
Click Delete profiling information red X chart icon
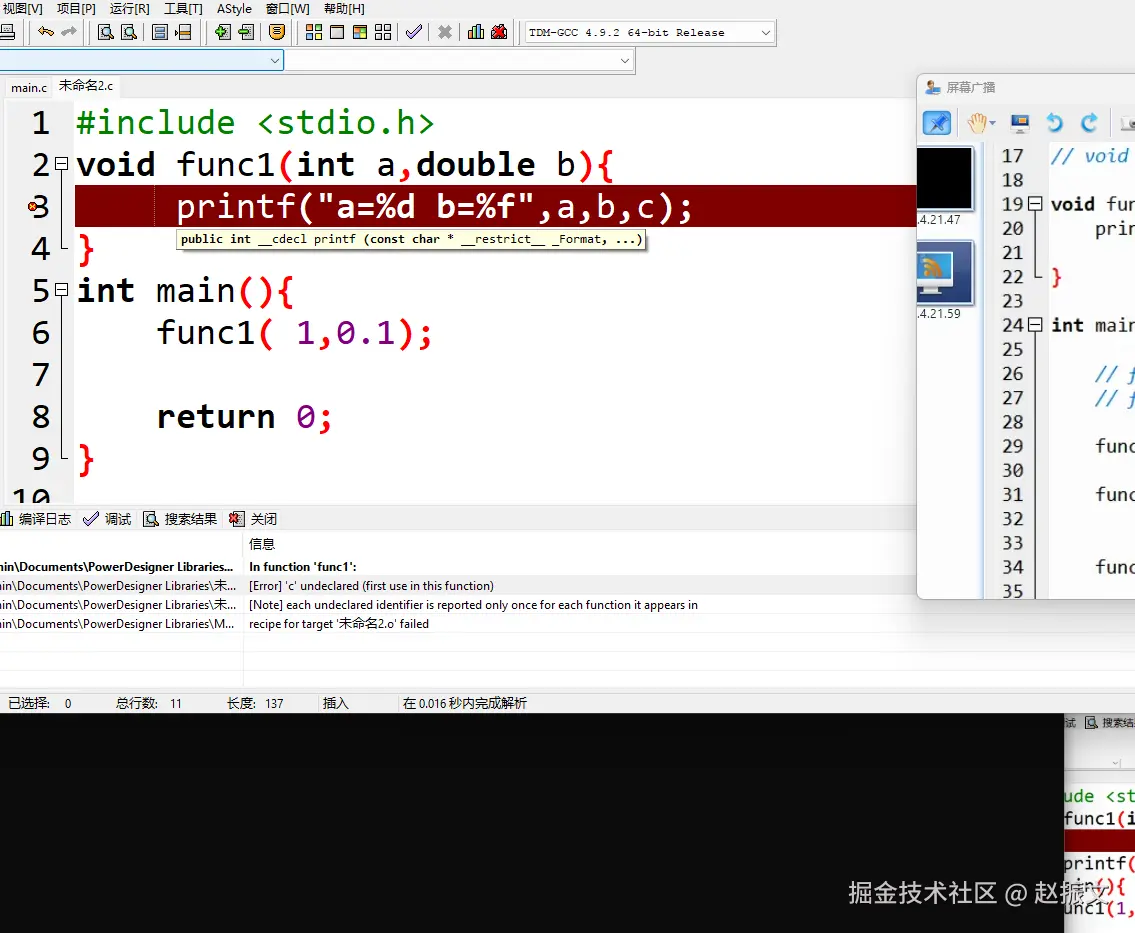(x=499, y=32)
